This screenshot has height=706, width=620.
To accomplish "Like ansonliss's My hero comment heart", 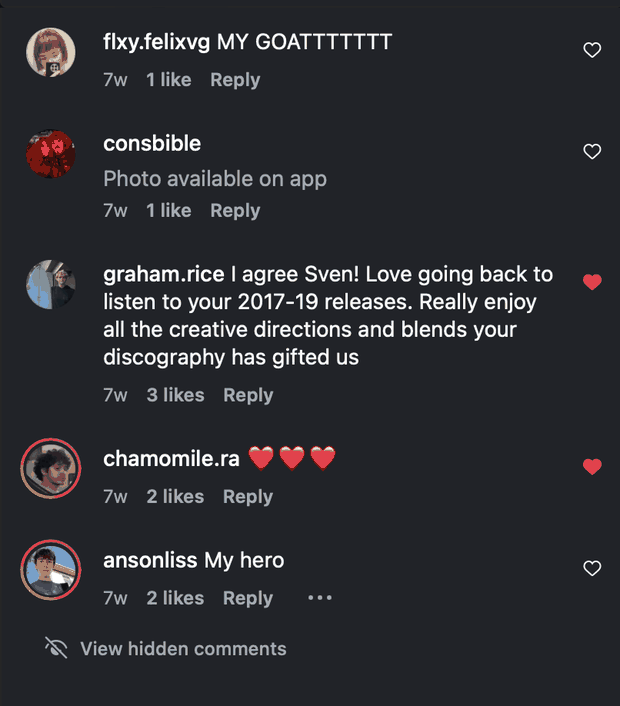I will pyautogui.click(x=592, y=568).
